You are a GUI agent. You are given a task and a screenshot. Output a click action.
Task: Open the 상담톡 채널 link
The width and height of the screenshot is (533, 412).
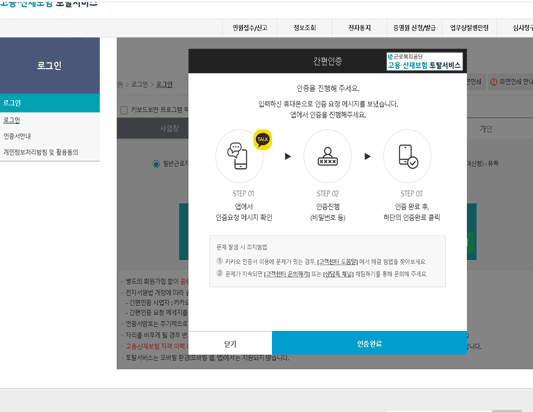coord(338,274)
